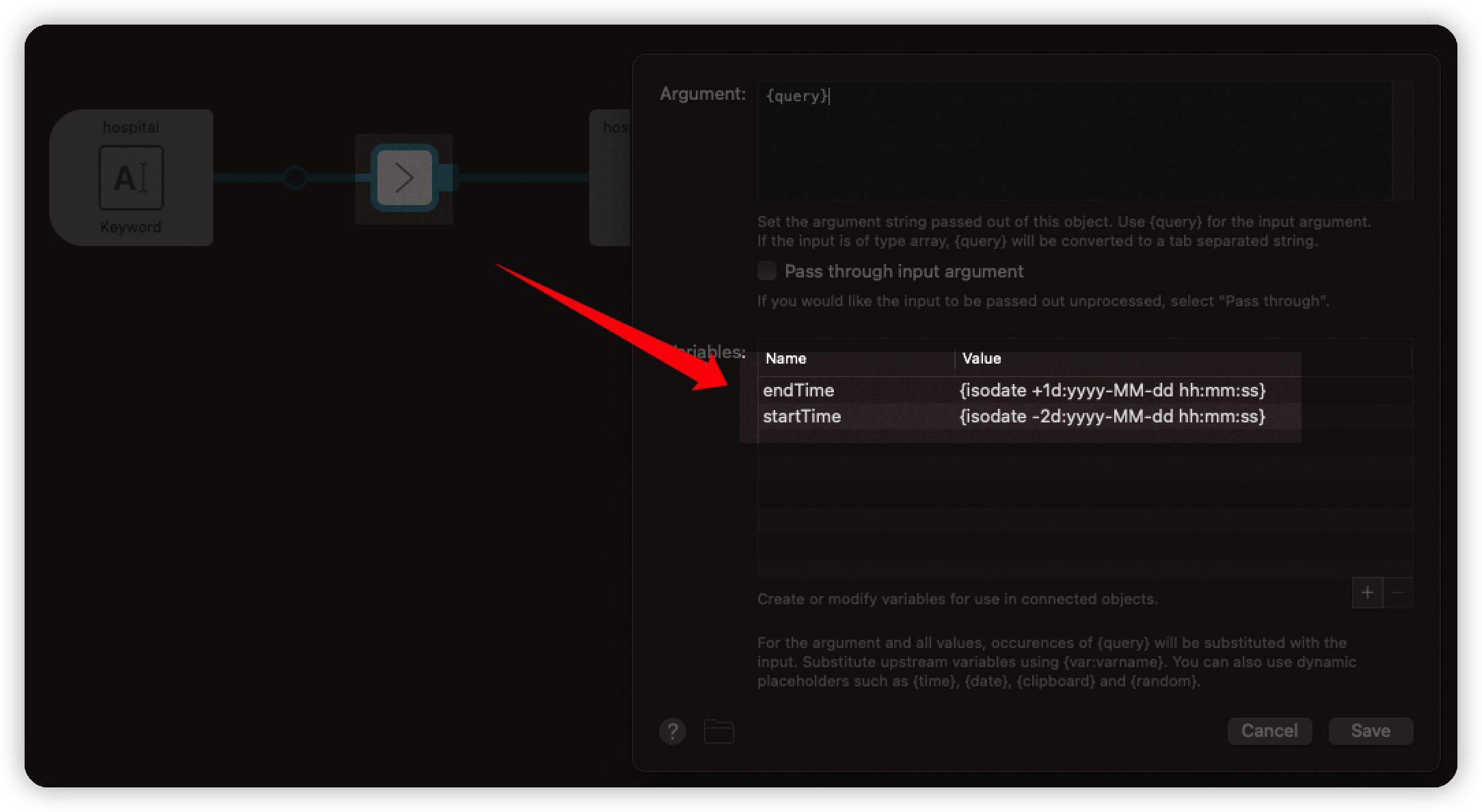Click the help question mark icon
Screen dimensions: 1482x812
[672, 731]
